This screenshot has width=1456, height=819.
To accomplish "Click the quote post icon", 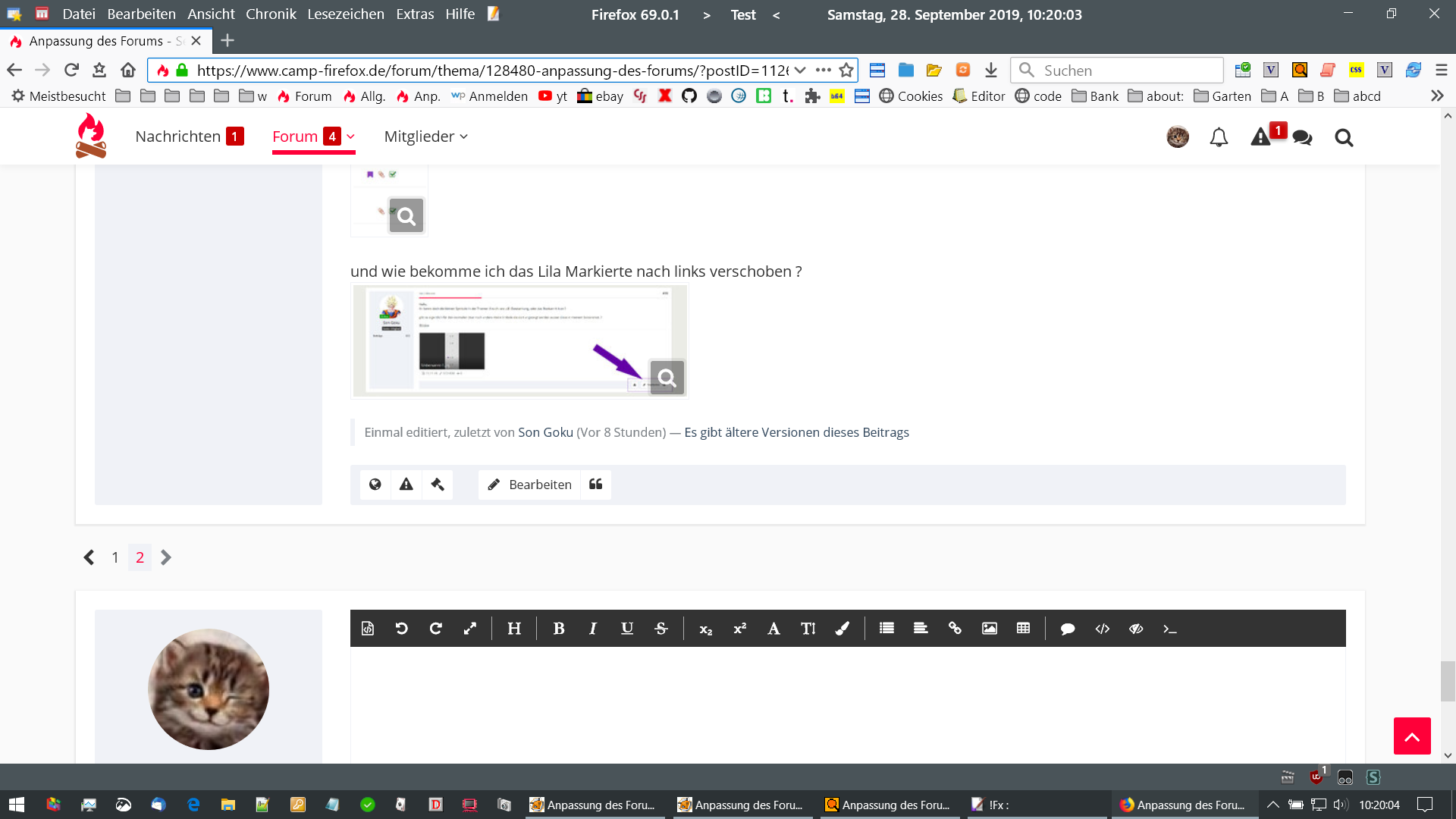I will 596,485.
